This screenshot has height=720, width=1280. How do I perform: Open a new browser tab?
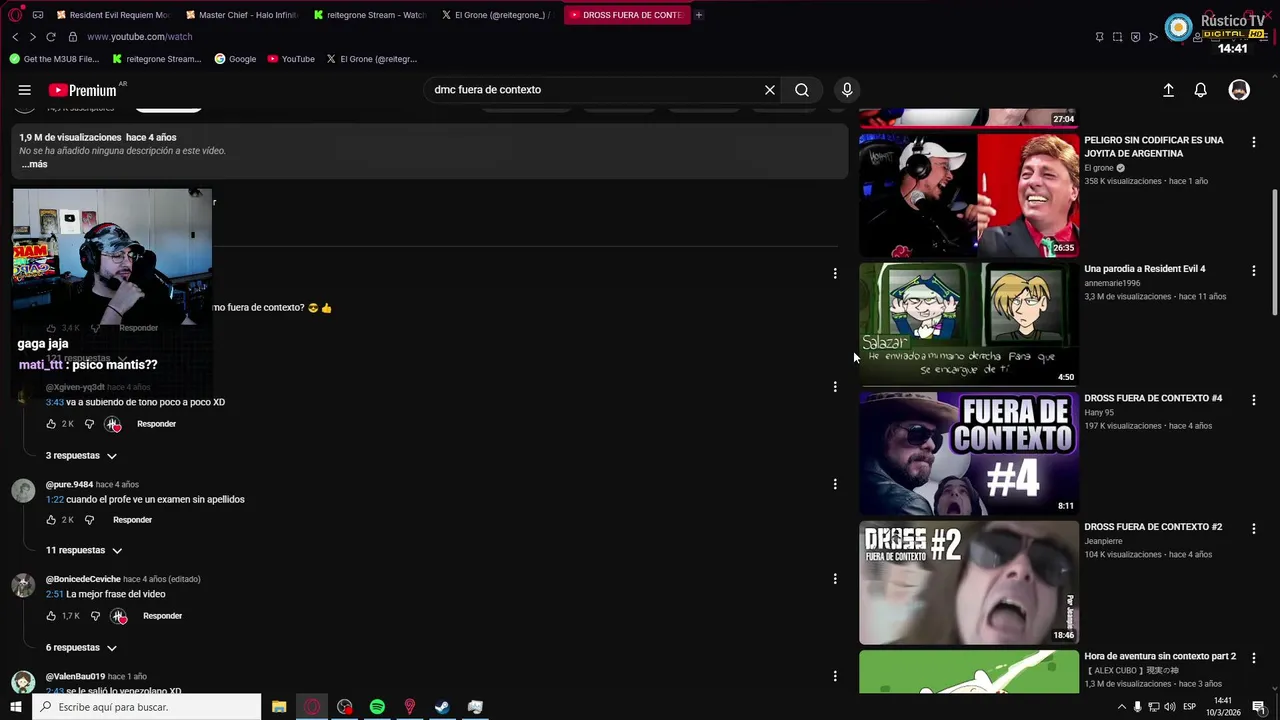[x=699, y=15]
